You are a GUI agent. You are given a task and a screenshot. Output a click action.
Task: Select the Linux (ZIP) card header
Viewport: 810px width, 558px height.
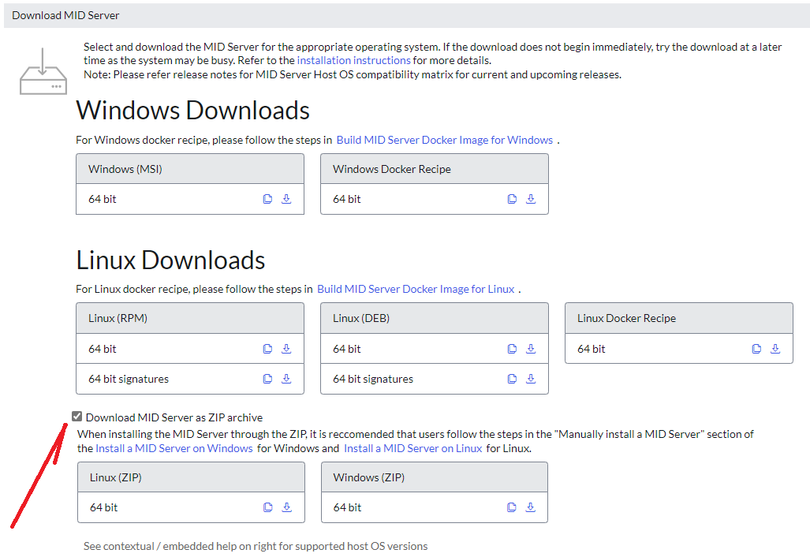tap(191, 477)
